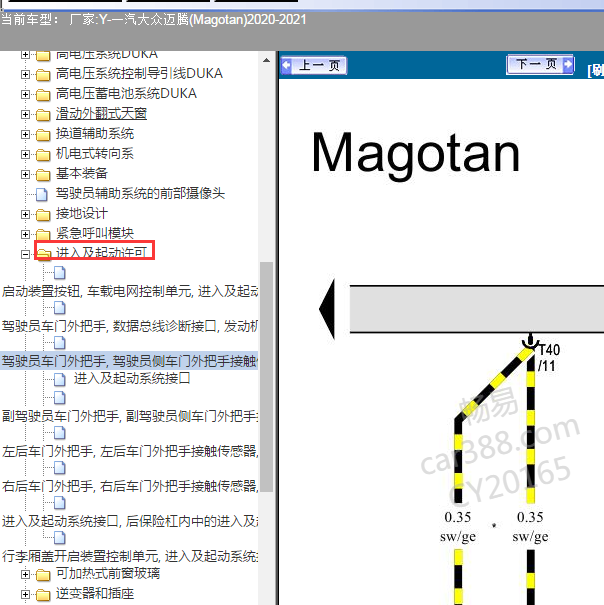Image resolution: width=604 pixels, height=605 pixels.
Task: Go to previous page with 上一页 button
Action: click(x=314, y=65)
